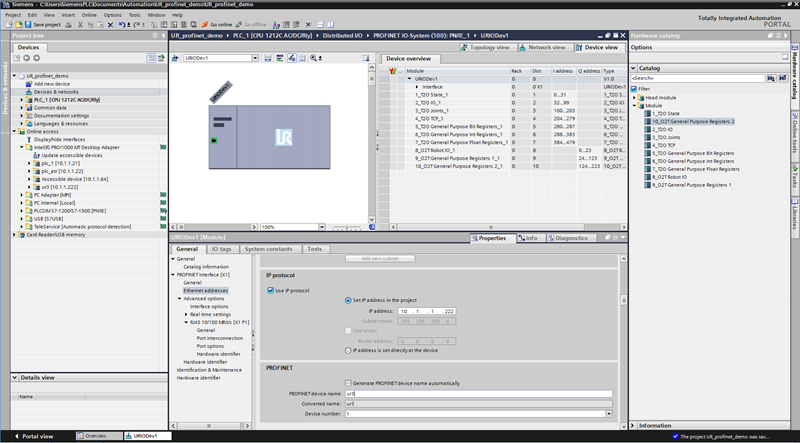Click the PROFINET device name field
Viewport: 800px width, 443px height.
[x=479, y=393]
